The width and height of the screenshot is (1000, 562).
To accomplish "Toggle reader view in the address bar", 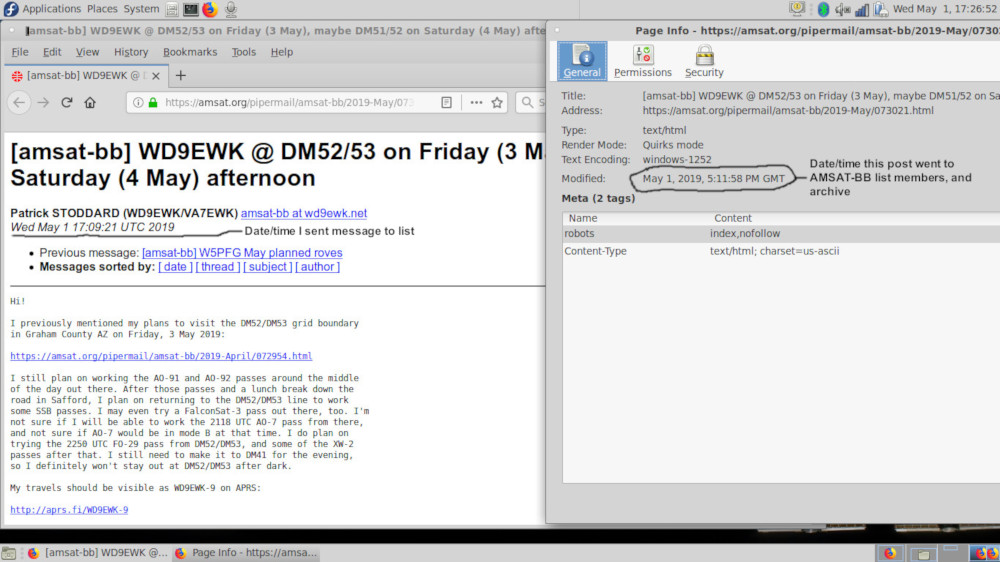I will (446, 102).
